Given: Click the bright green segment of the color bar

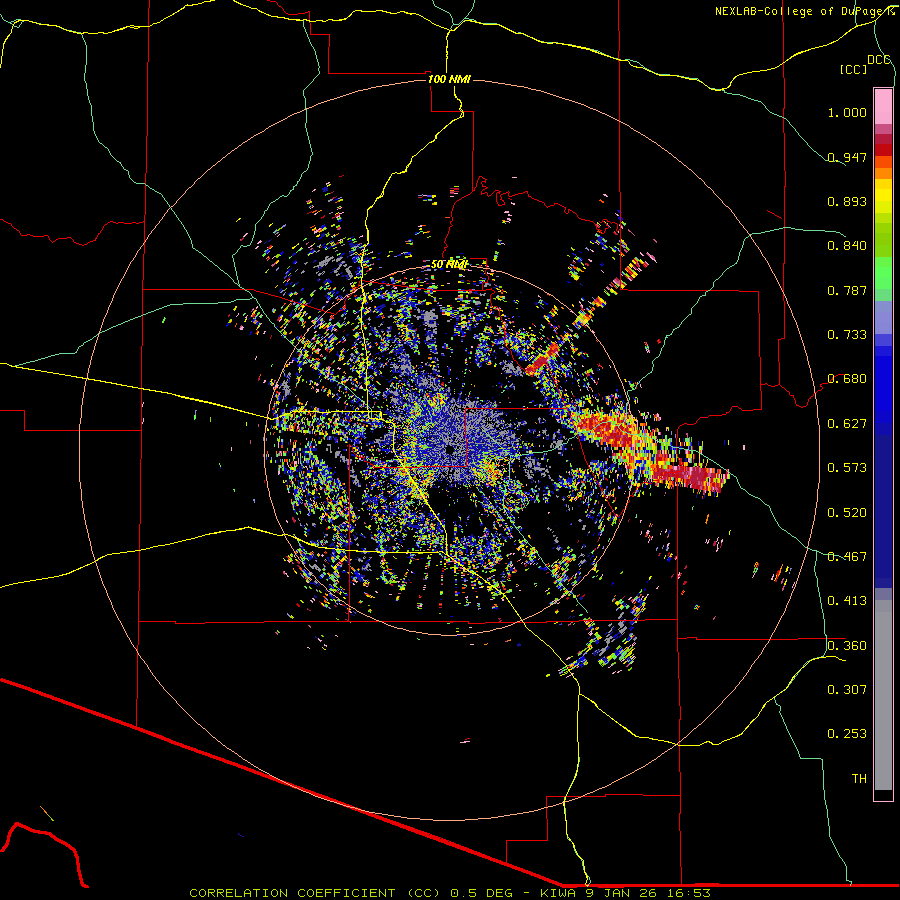Looking at the screenshot, I should point(883,273).
